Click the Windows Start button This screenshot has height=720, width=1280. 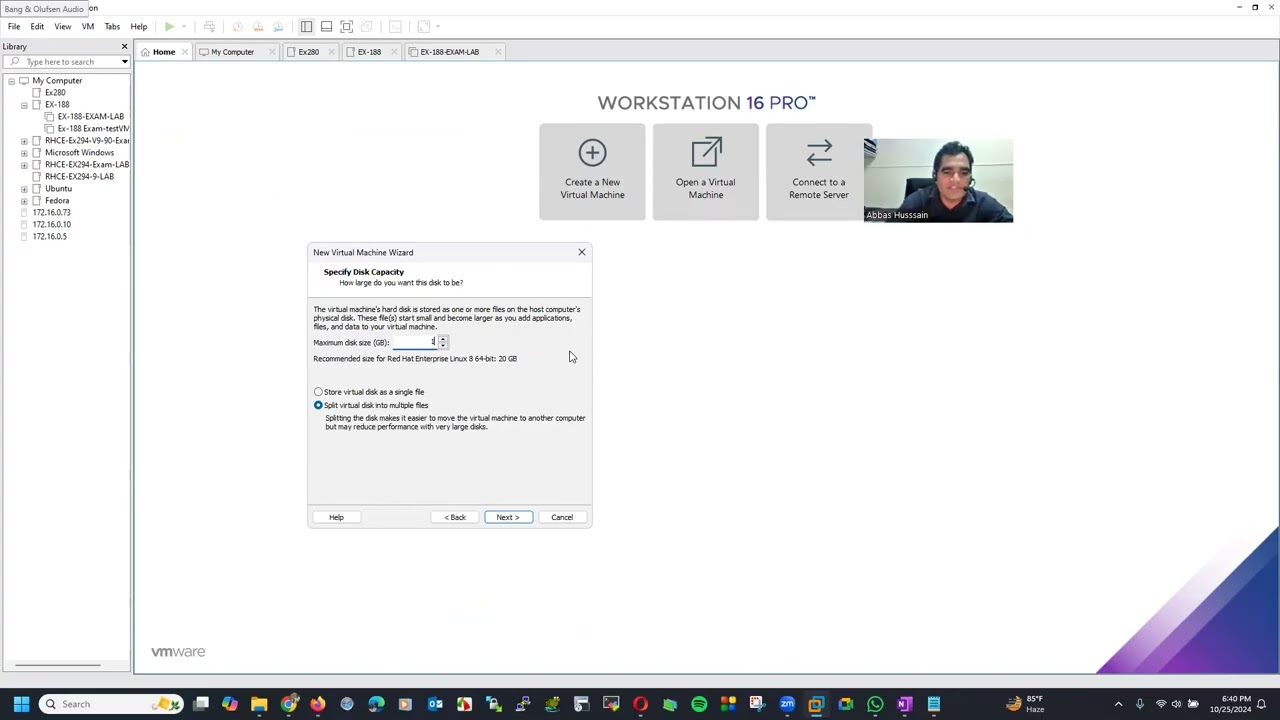click(21, 704)
